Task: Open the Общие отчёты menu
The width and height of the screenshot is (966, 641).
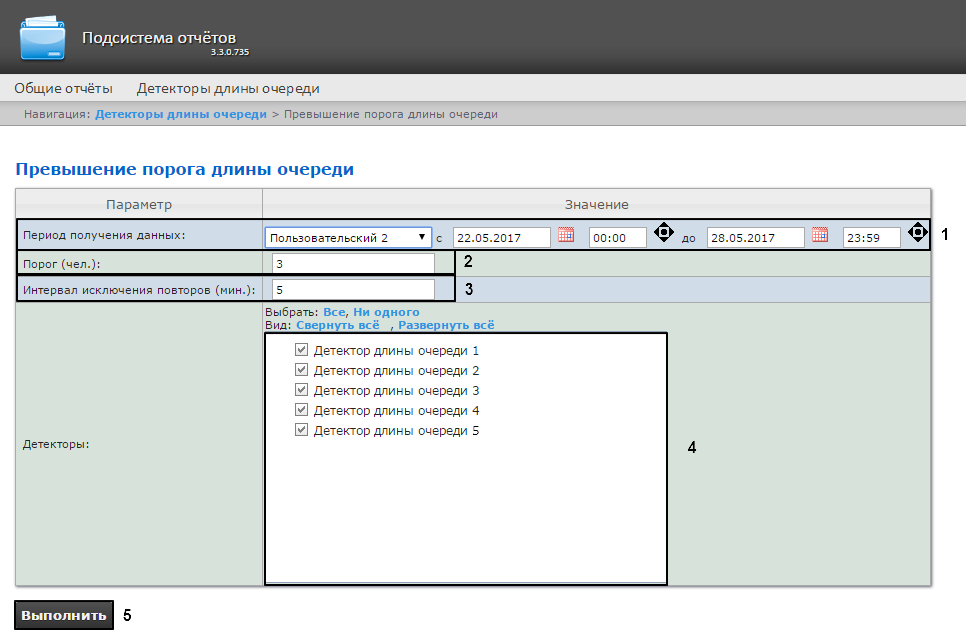Action: pos(63,88)
